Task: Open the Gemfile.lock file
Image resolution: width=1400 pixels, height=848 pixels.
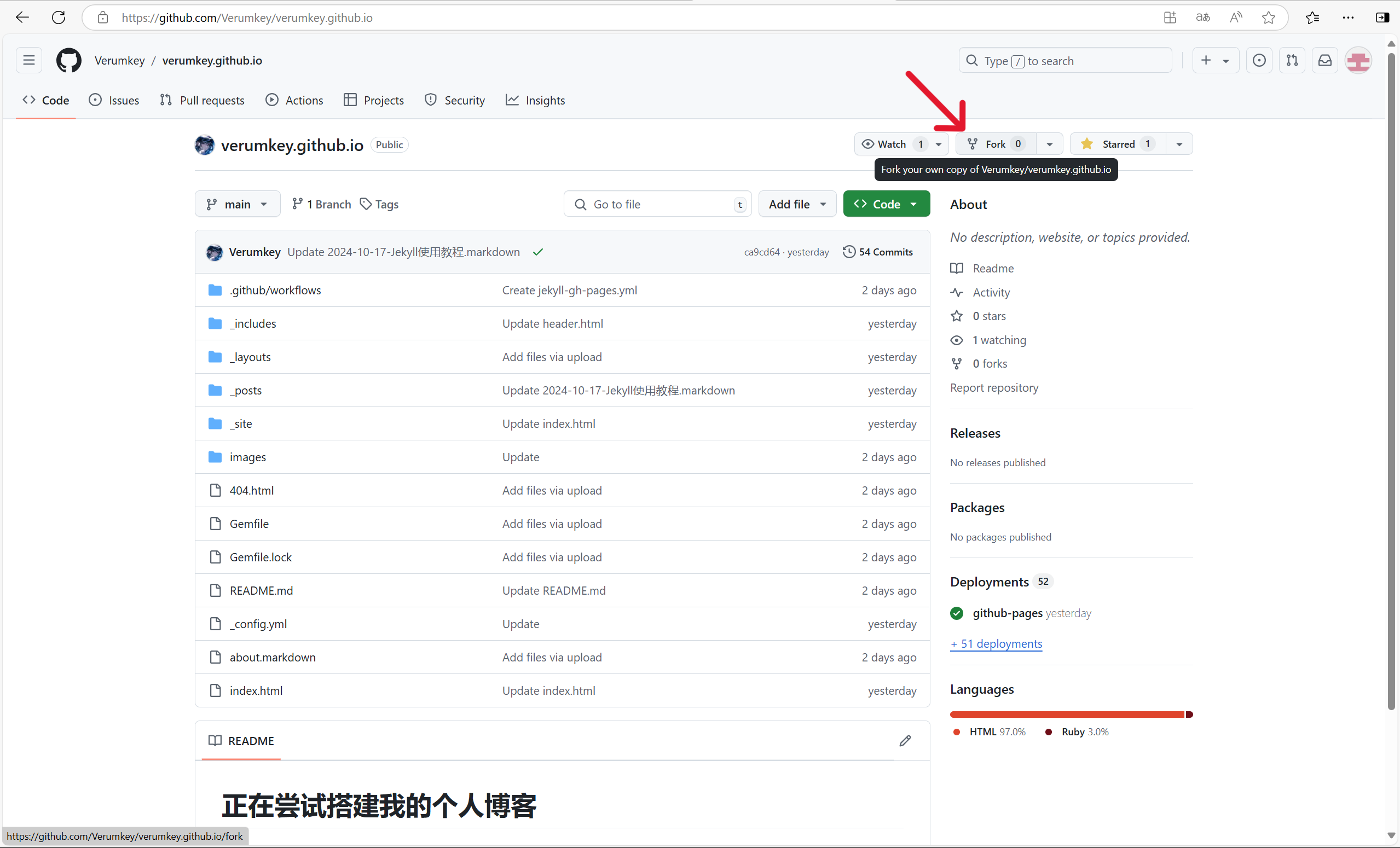Action: click(260, 557)
